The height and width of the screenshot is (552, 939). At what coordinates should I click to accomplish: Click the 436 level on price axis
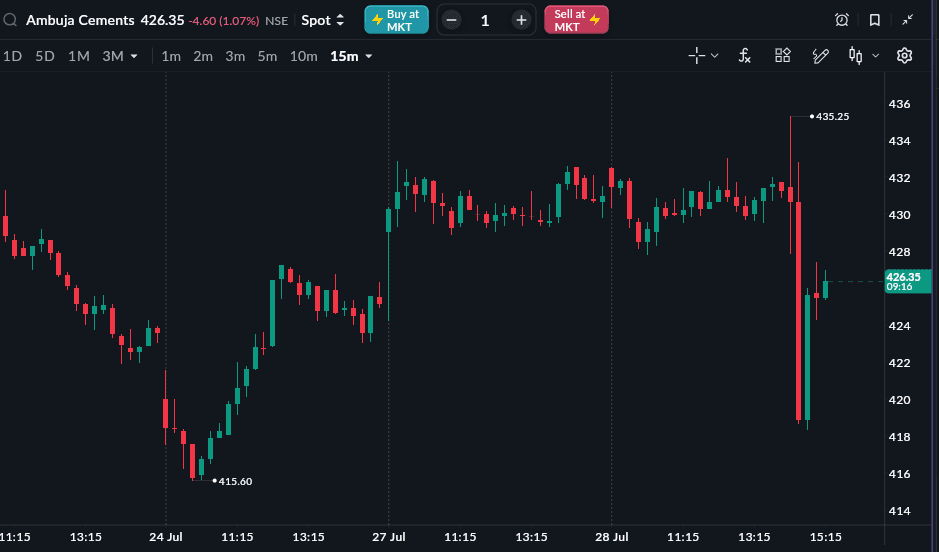[x=899, y=104]
